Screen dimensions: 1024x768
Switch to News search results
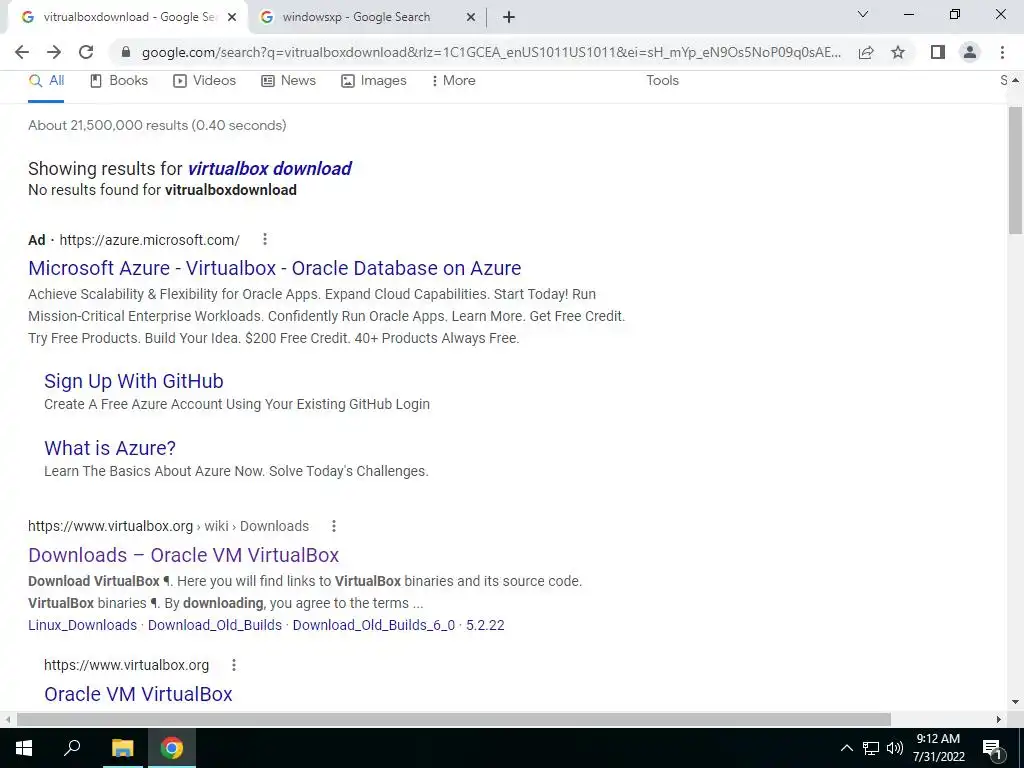[x=289, y=80]
